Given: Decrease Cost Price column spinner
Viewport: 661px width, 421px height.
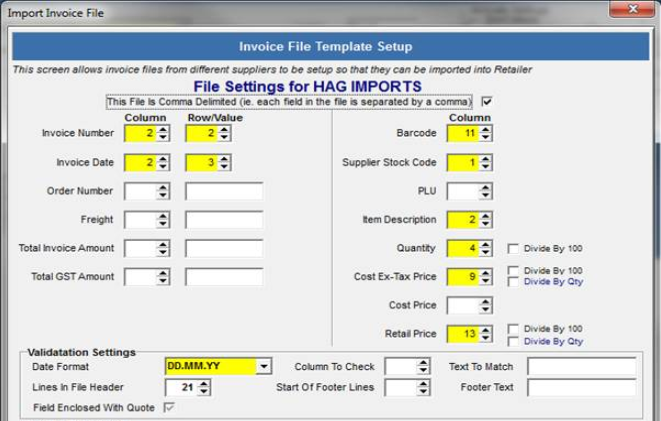Looking at the screenshot, I should [486, 310].
